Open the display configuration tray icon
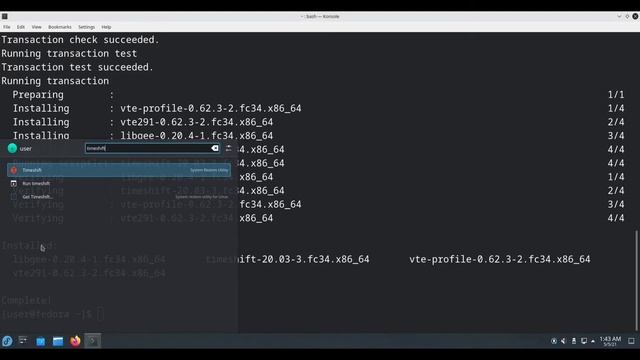This screenshot has height=360, width=640. click(x=584, y=341)
